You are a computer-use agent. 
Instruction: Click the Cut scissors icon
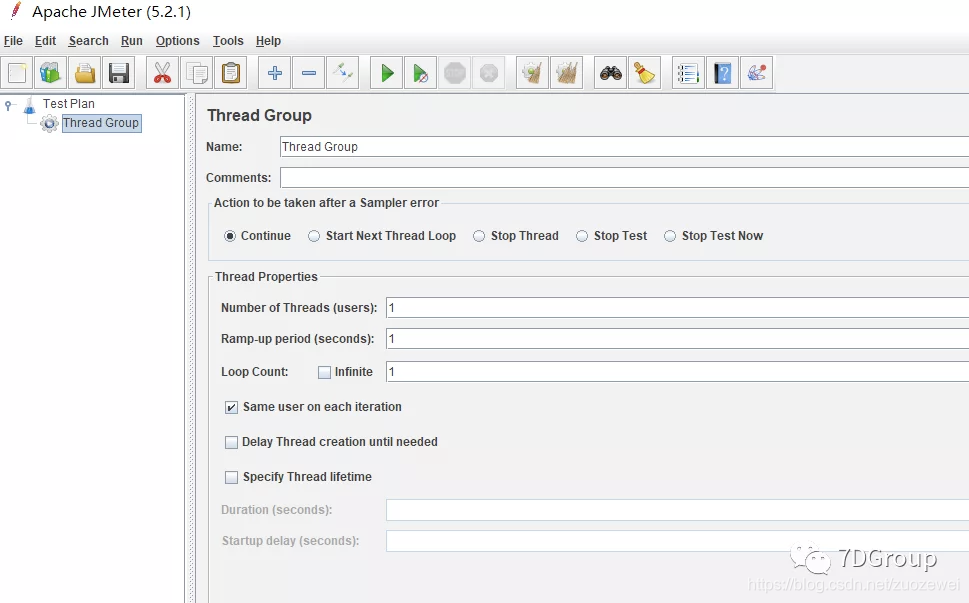(163, 73)
